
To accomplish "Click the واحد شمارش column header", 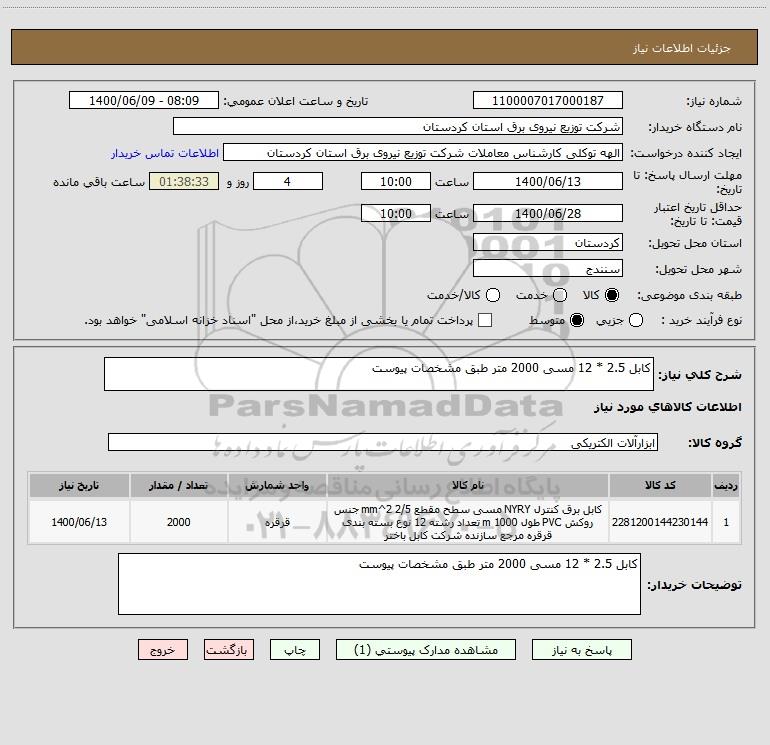I will pyautogui.click(x=277, y=485).
